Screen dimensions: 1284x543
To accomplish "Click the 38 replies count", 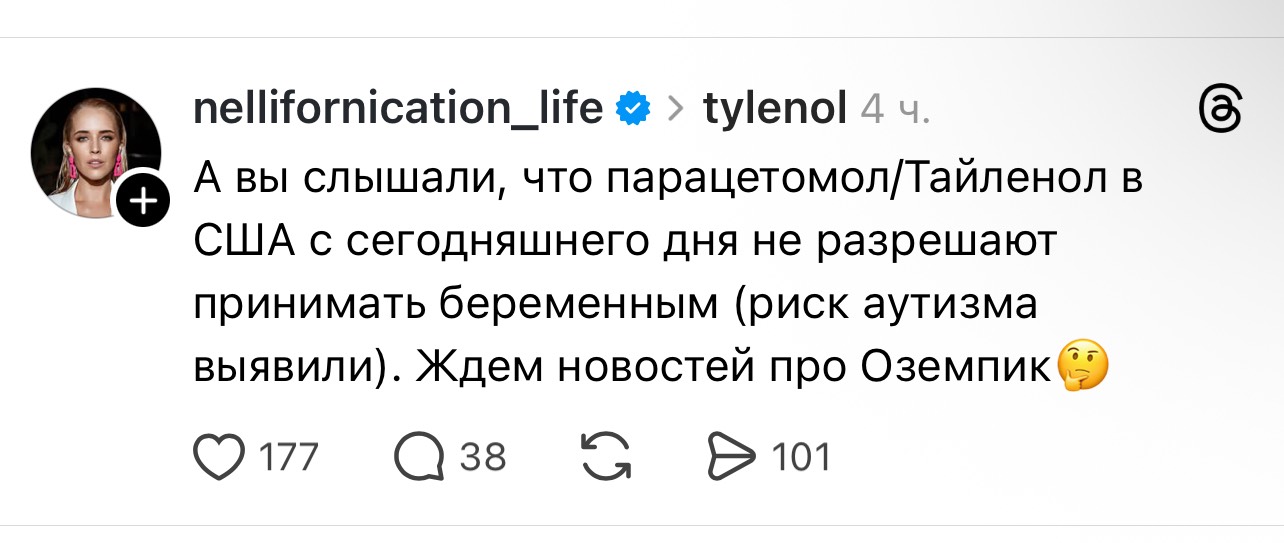I will coord(482,457).
